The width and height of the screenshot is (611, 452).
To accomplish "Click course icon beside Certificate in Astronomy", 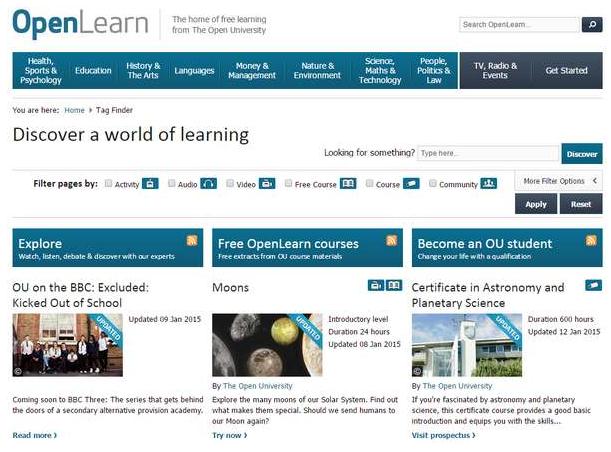I will [x=593, y=285].
